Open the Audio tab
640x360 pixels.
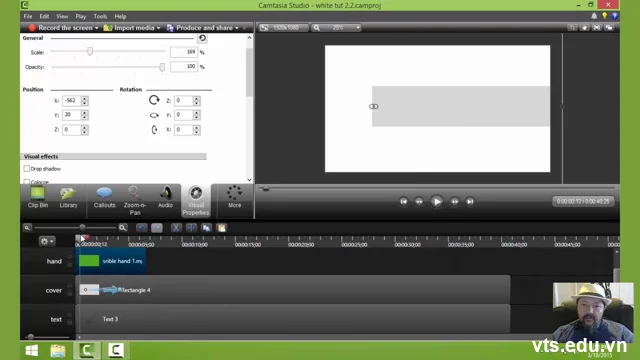(165, 197)
